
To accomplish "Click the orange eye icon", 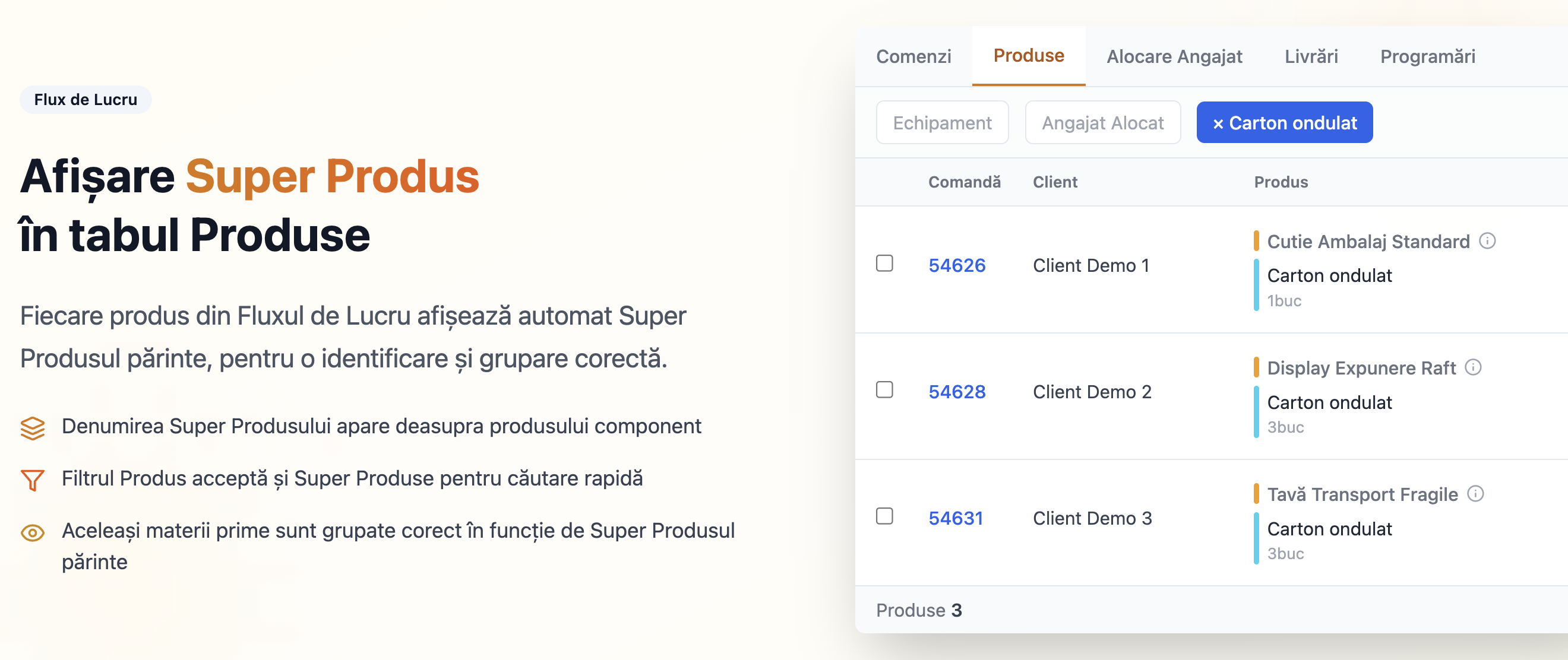I will click(33, 533).
